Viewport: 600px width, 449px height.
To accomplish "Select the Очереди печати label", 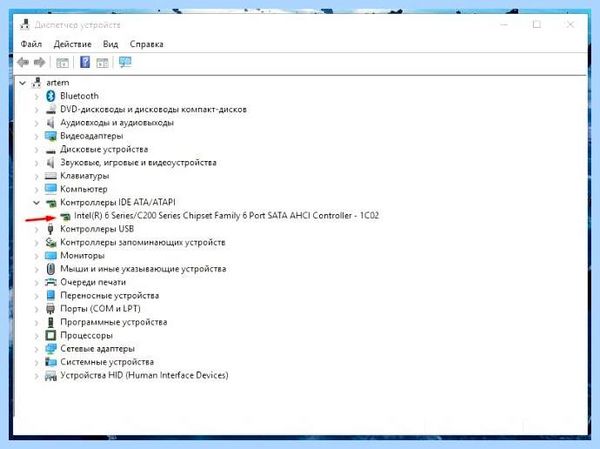I will pyautogui.click(x=93, y=282).
